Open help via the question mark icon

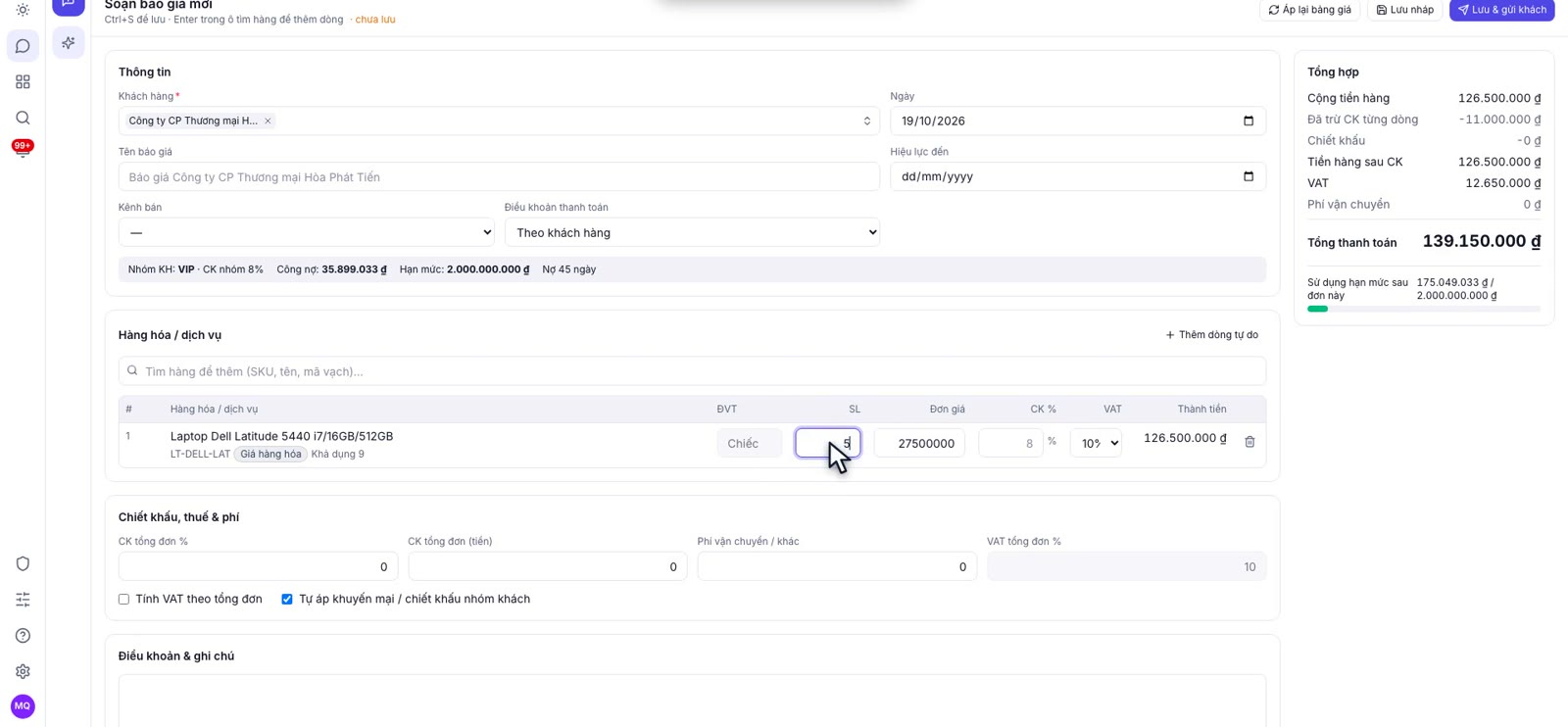pyautogui.click(x=23, y=636)
